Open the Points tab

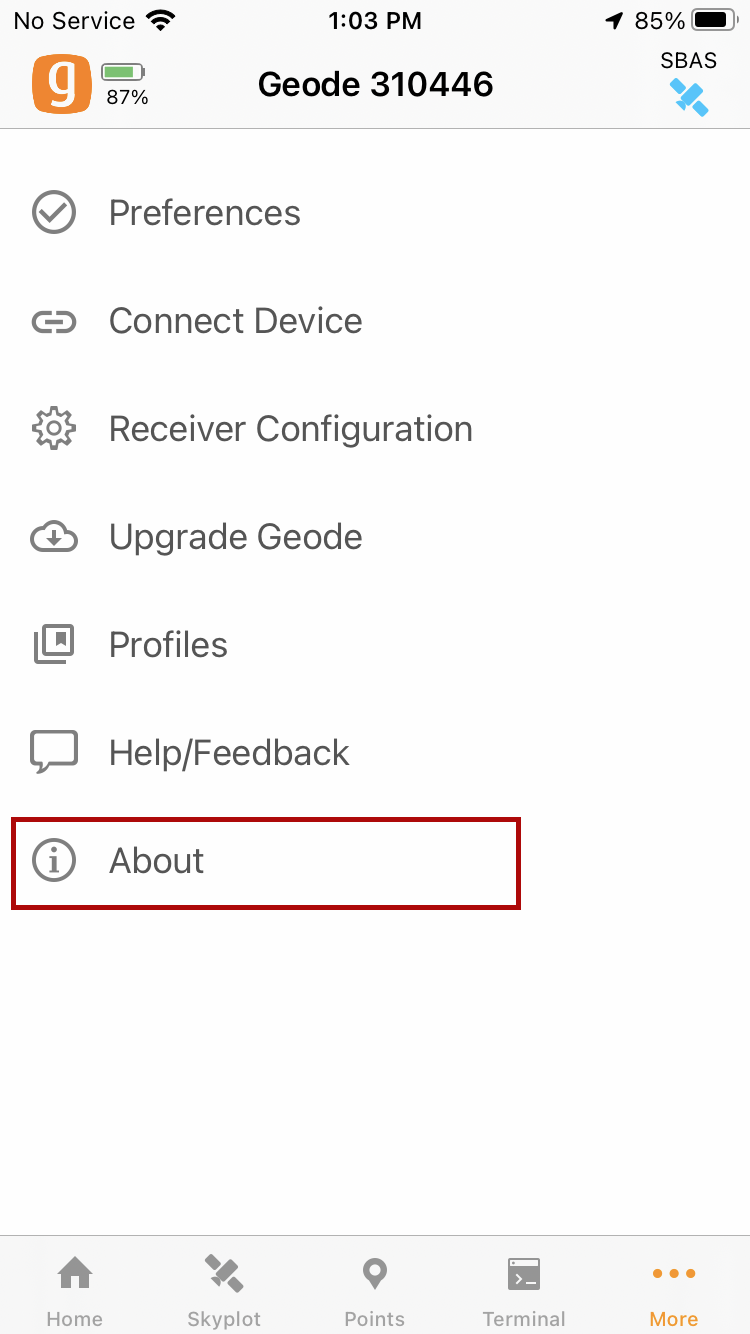click(375, 1290)
